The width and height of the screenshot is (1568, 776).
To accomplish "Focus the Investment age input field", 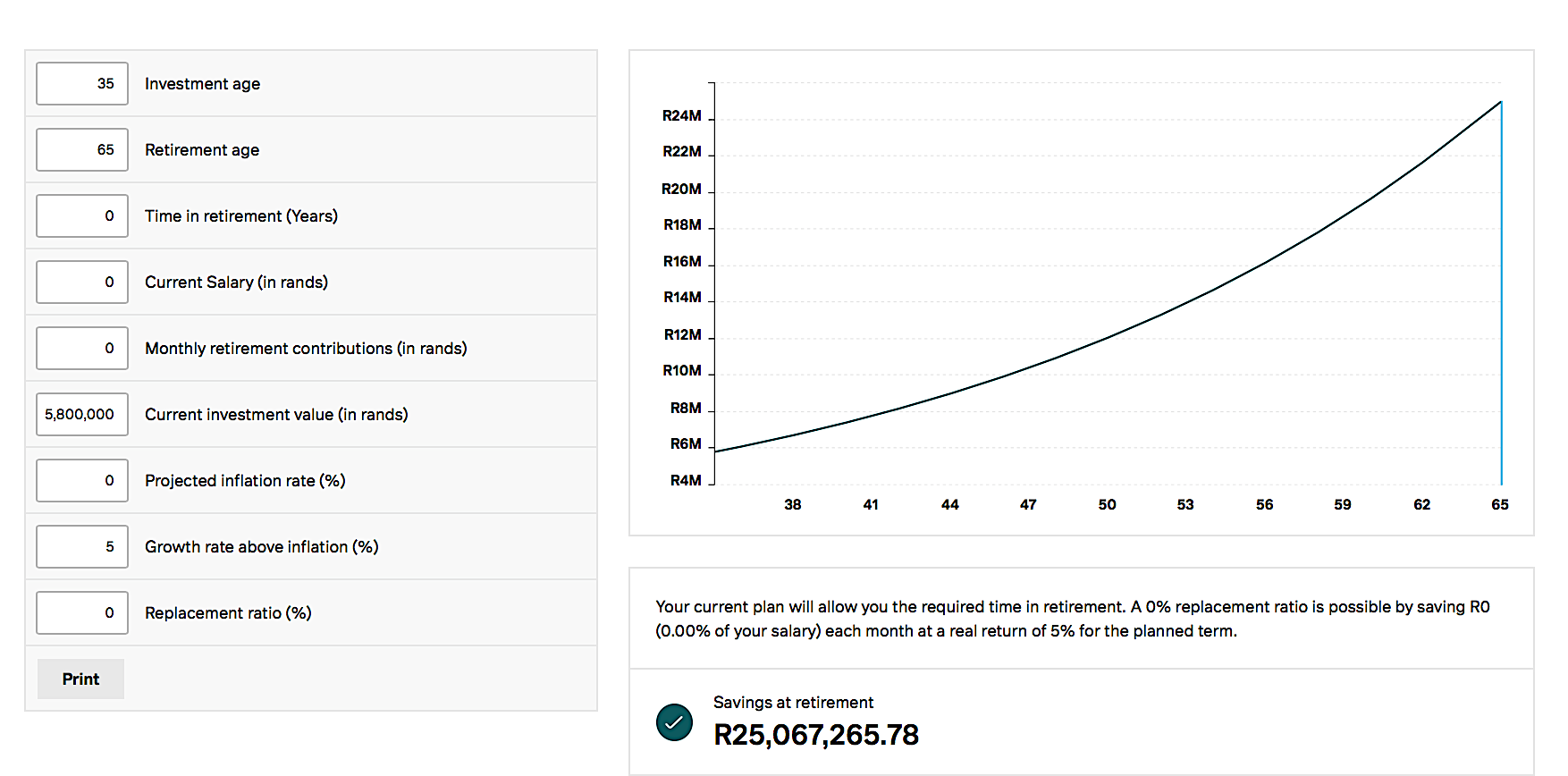I will (x=82, y=84).
